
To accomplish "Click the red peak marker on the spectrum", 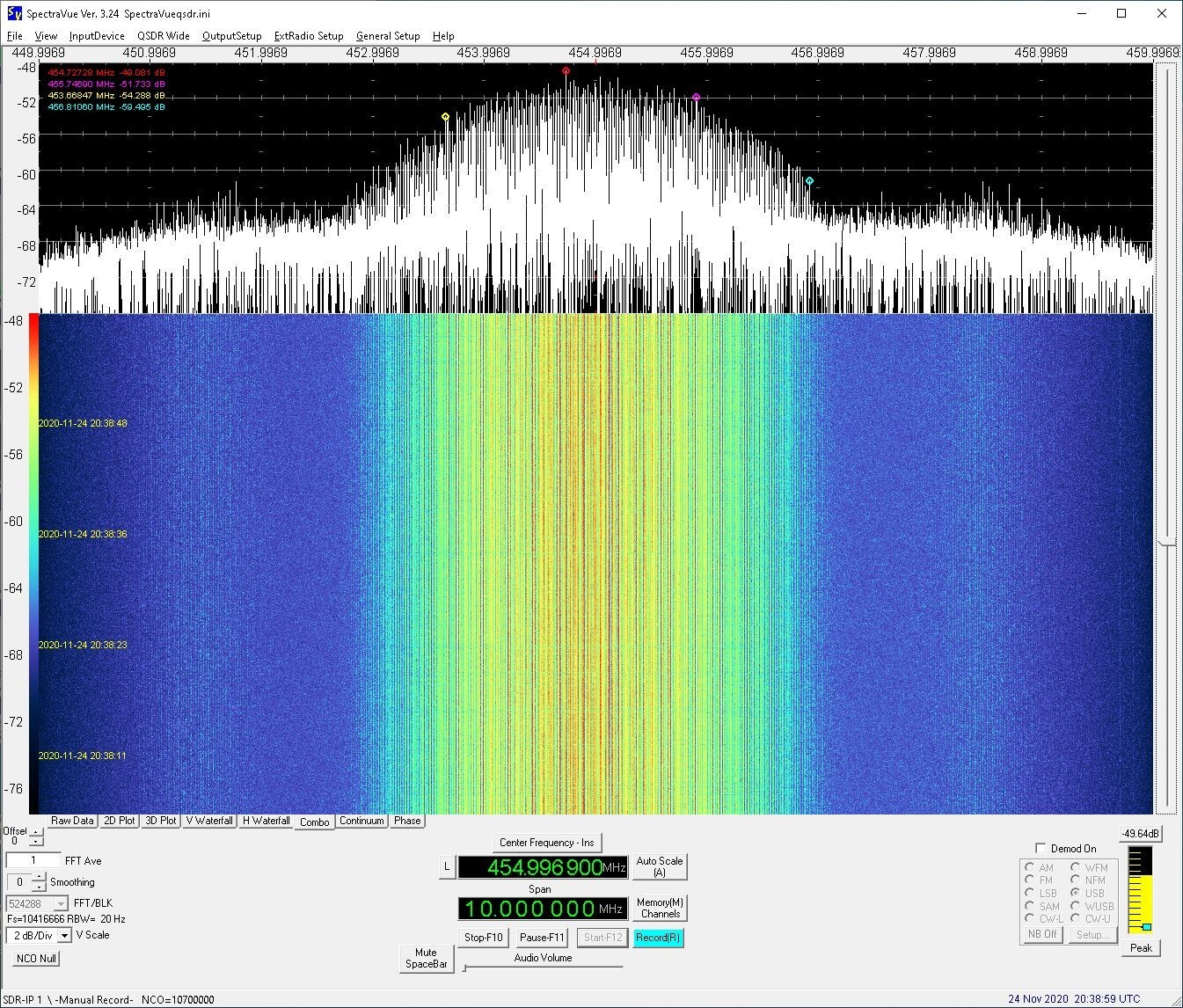I will (x=566, y=71).
